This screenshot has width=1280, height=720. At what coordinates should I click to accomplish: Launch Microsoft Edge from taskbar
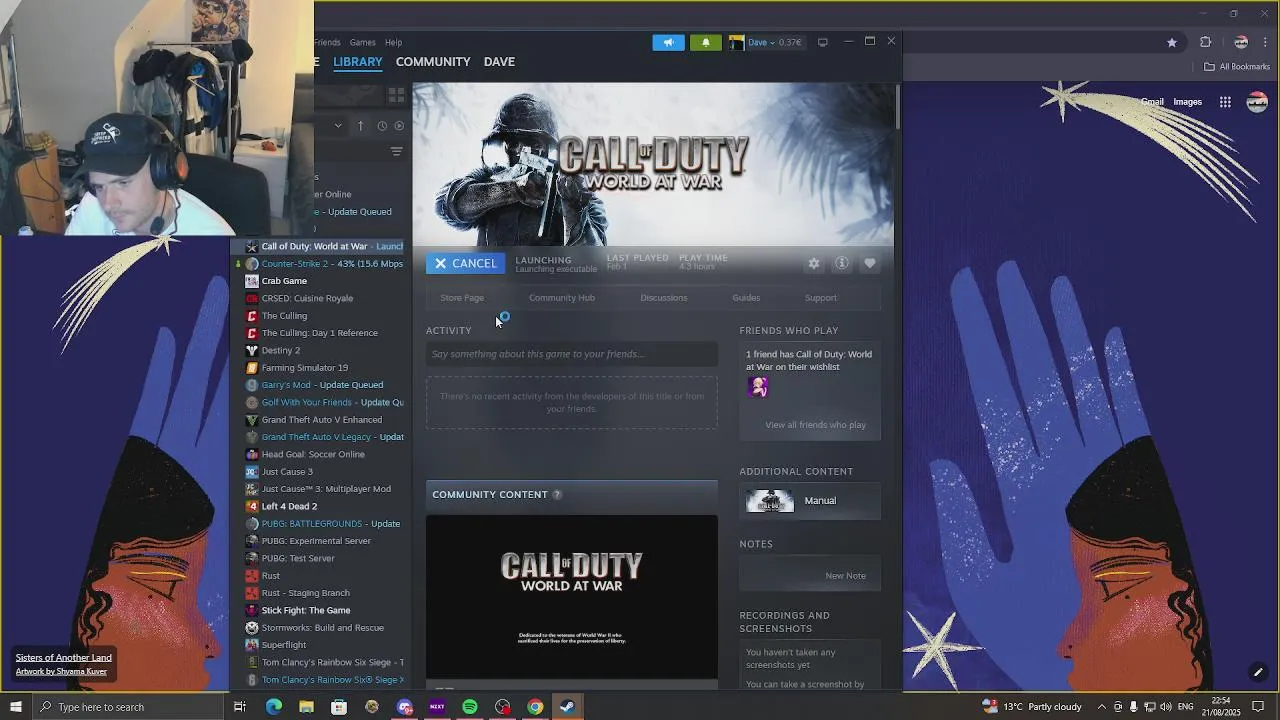click(x=274, y=707)
